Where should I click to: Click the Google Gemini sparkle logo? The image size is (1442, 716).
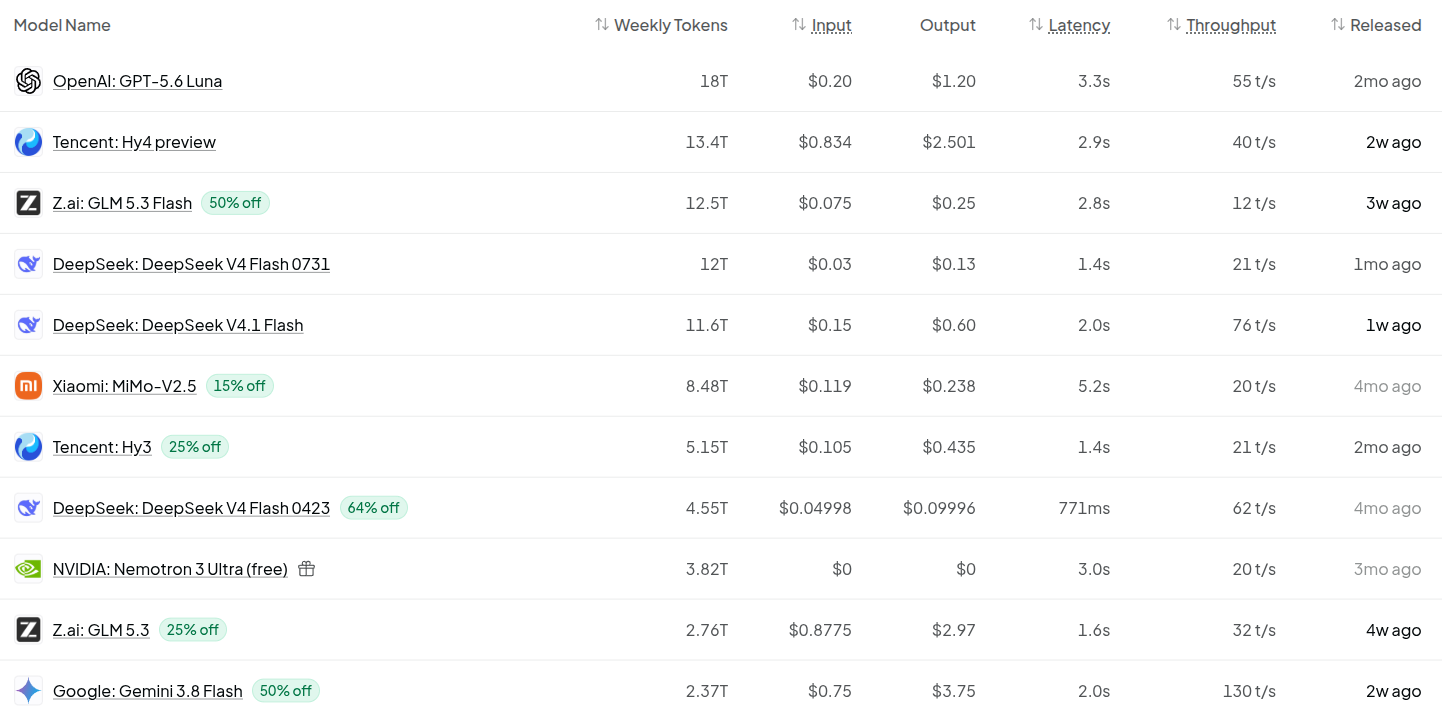click(28, 691)
